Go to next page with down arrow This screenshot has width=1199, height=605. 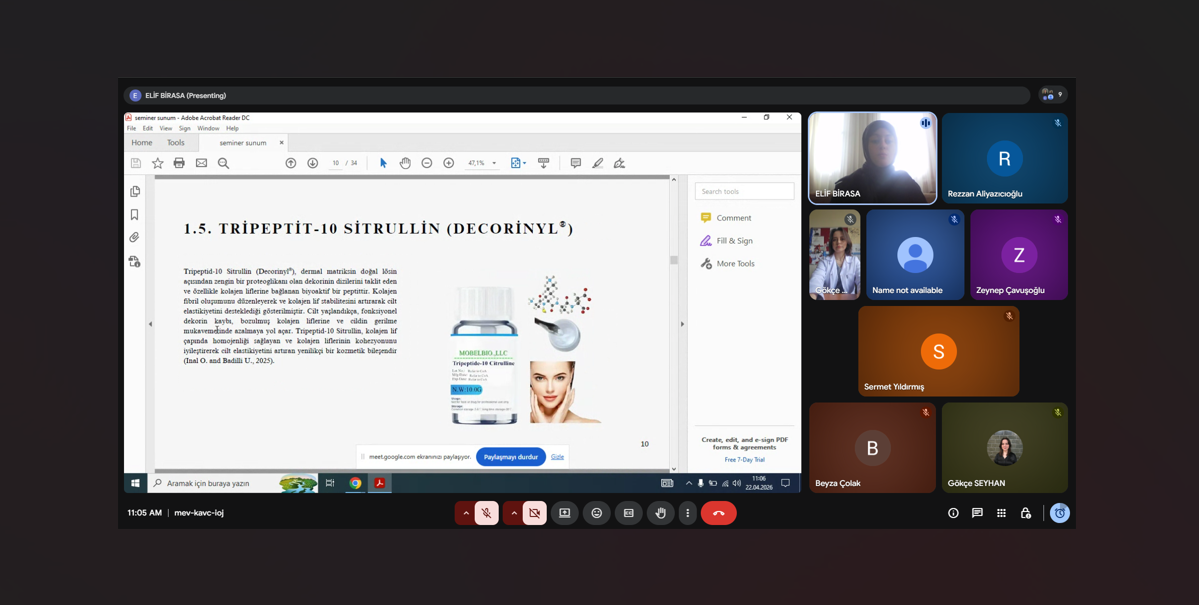(313, 163)
